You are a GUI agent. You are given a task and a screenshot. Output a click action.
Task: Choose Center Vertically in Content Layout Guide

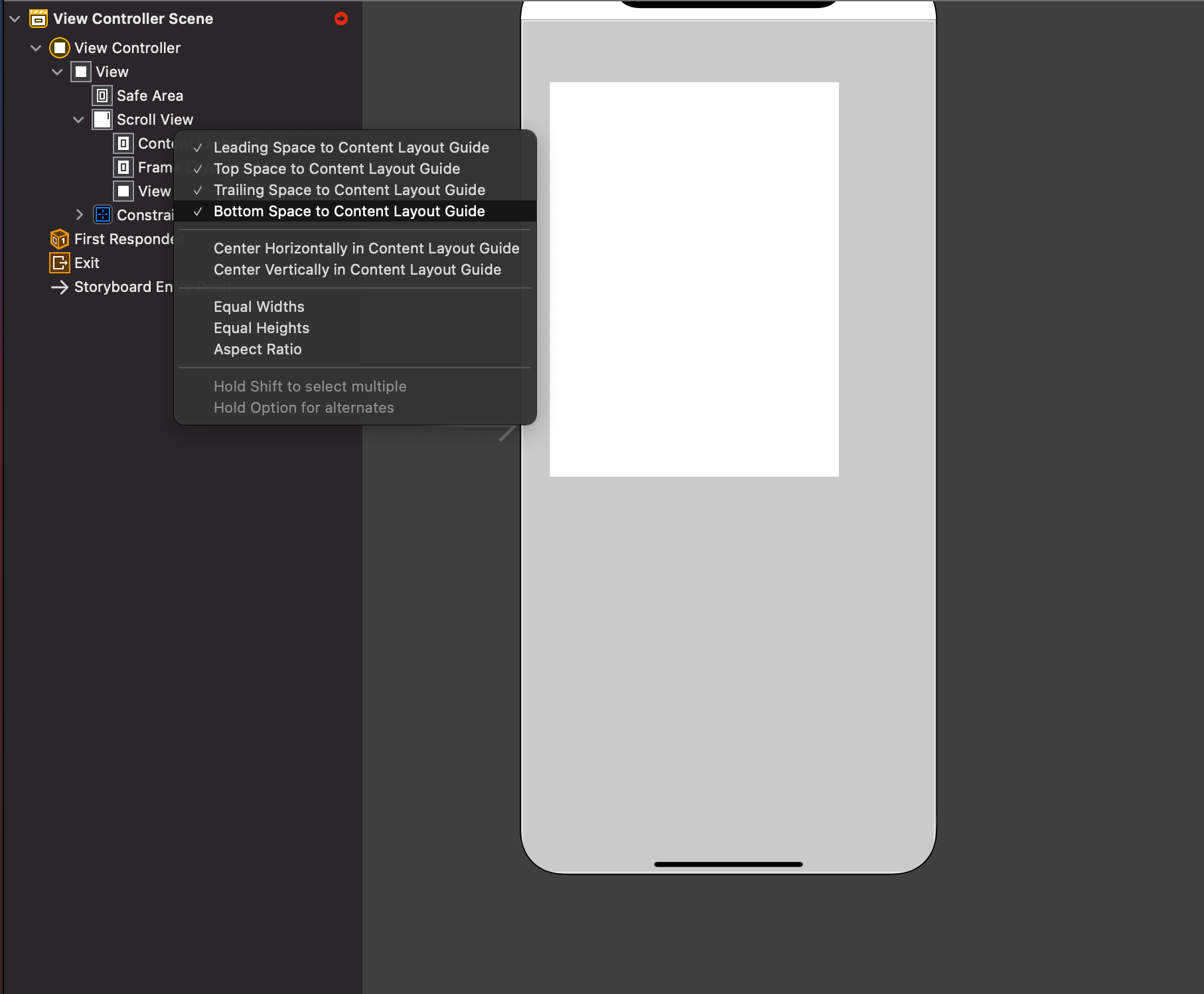click(x=355, y=269)
